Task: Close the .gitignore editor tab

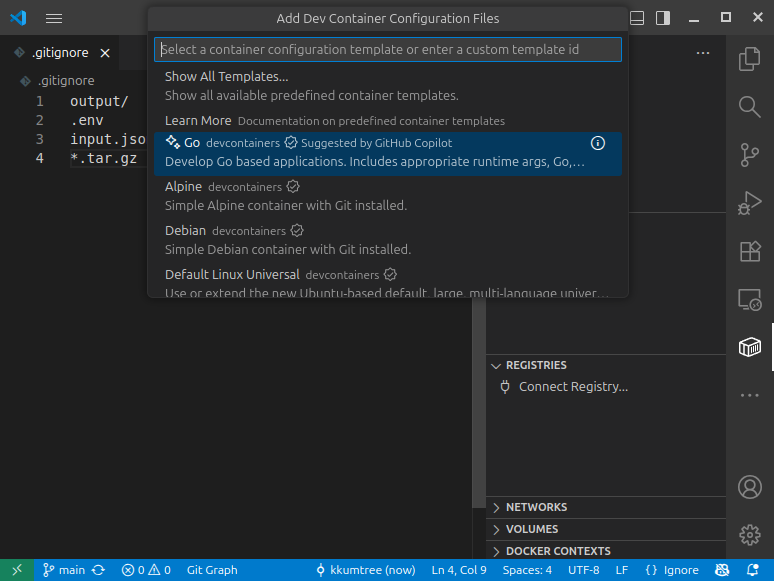Action: click(105, 53)
